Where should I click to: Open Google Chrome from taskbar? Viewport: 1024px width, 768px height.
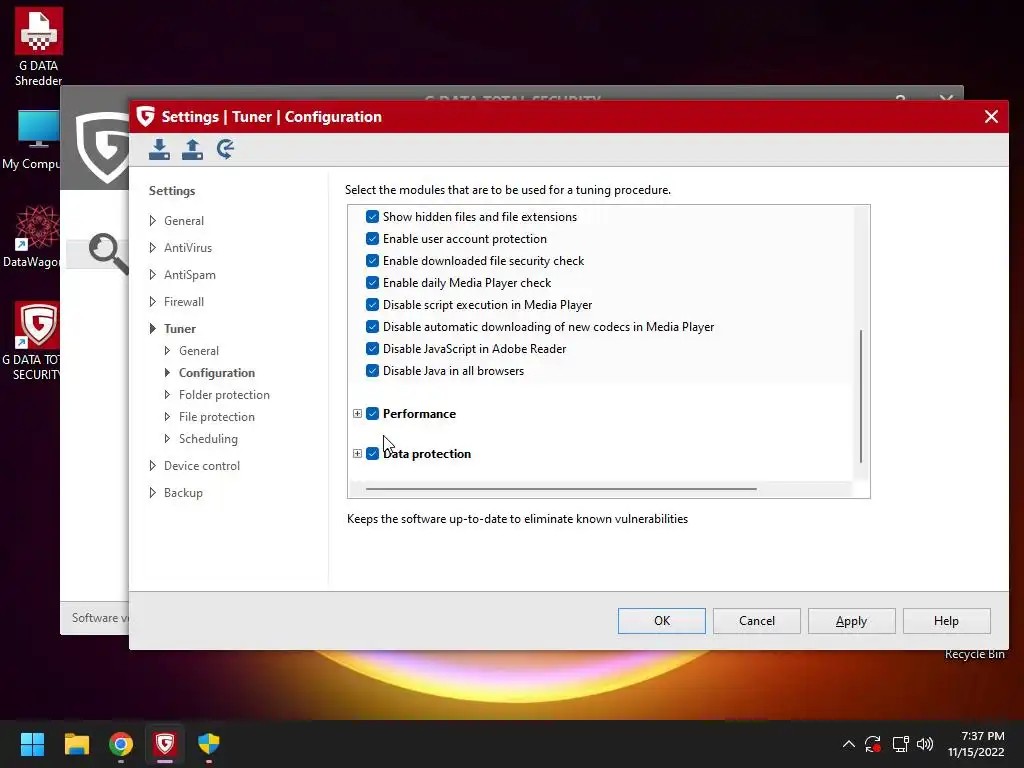pyautogui.click(x=121, y=744)
